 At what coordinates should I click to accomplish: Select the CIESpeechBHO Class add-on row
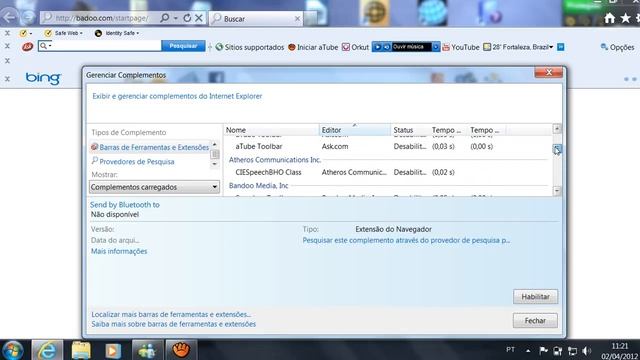tap(387, 172)
